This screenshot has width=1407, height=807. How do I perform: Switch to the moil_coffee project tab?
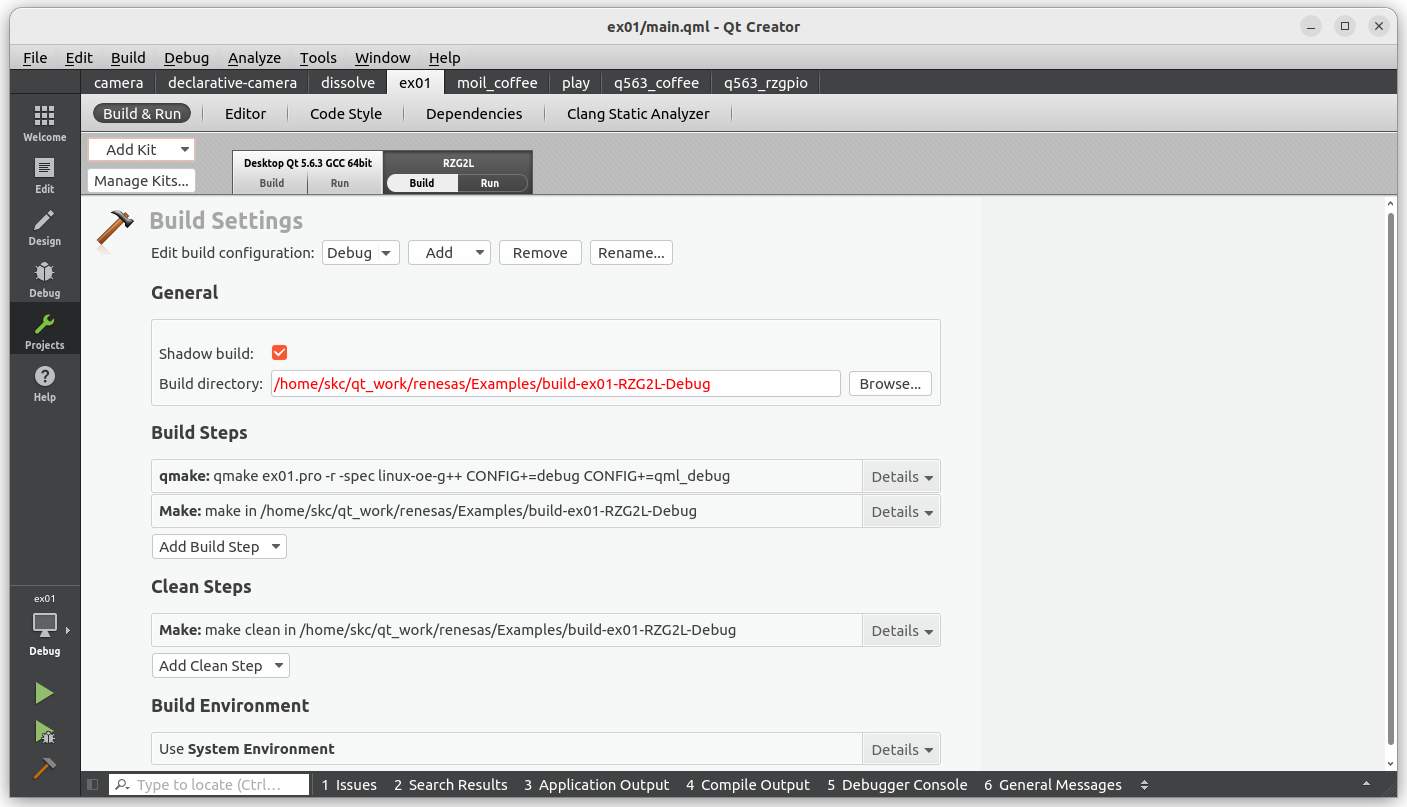(x=497, y=82)
